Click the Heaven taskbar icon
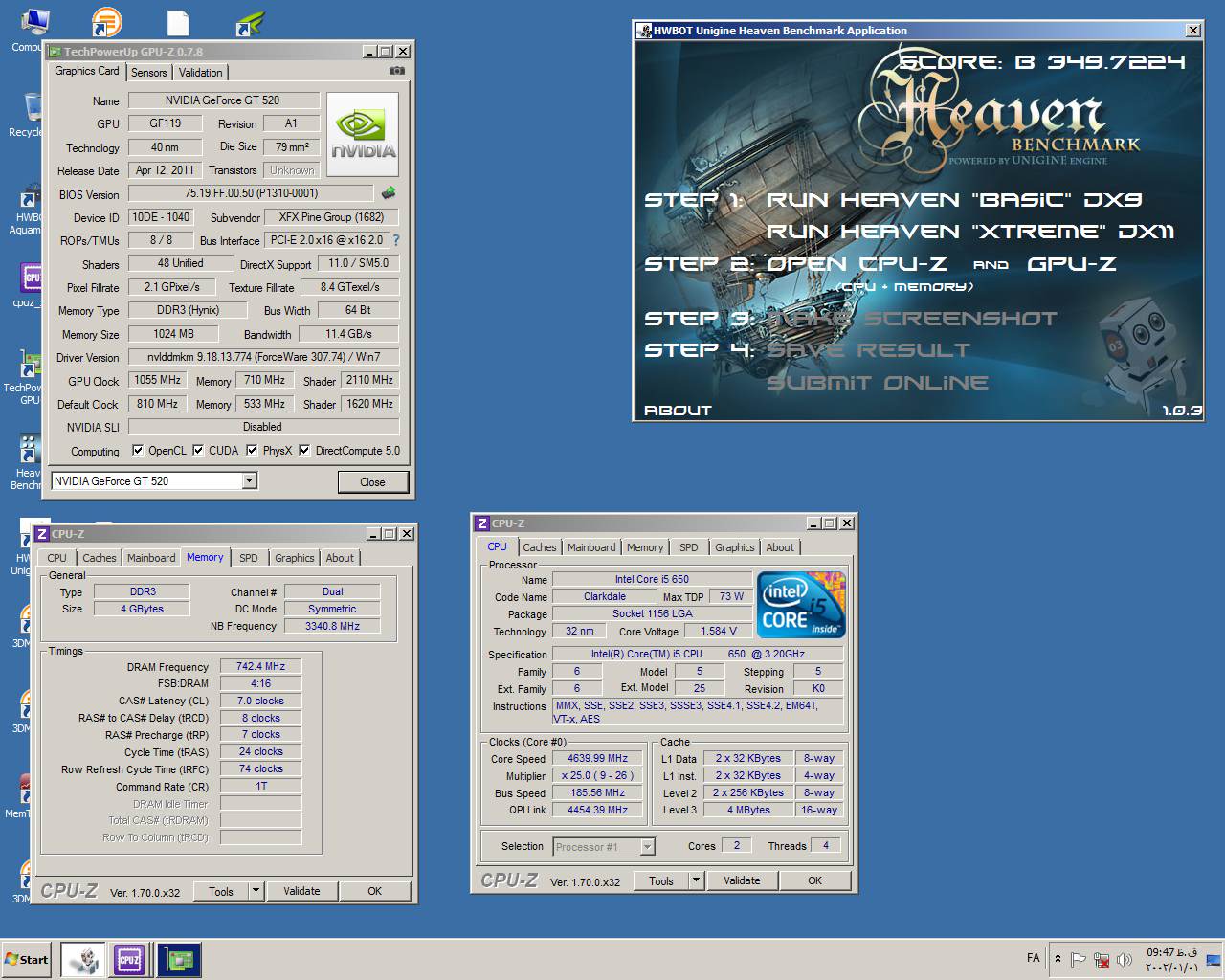 [82, 959]
